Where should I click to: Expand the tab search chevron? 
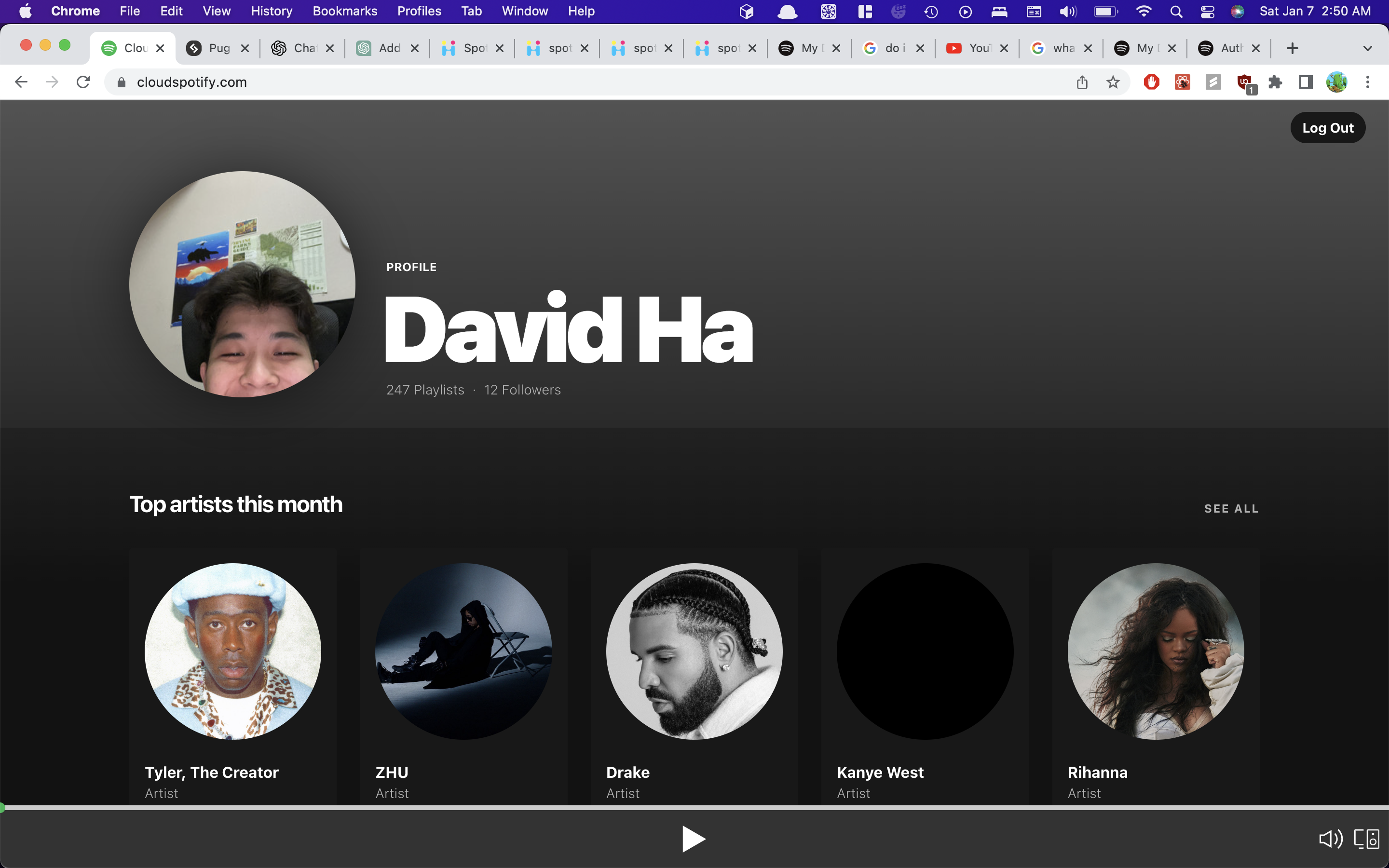coord(1368,48)
